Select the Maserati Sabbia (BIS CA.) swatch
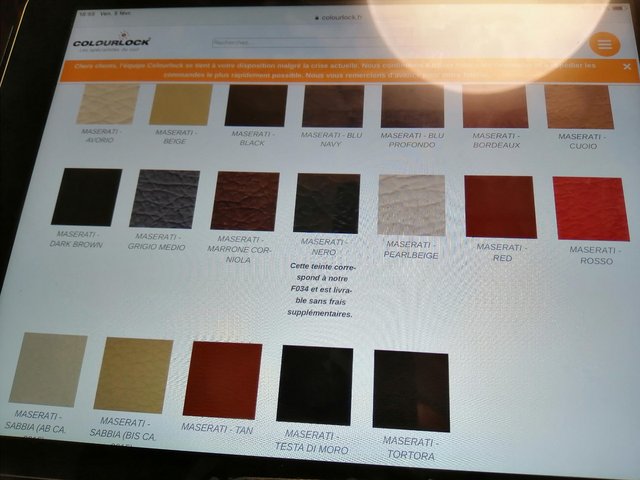Image resolution: width=640 pixels, height=480 pixels. (x=133, y=376)
